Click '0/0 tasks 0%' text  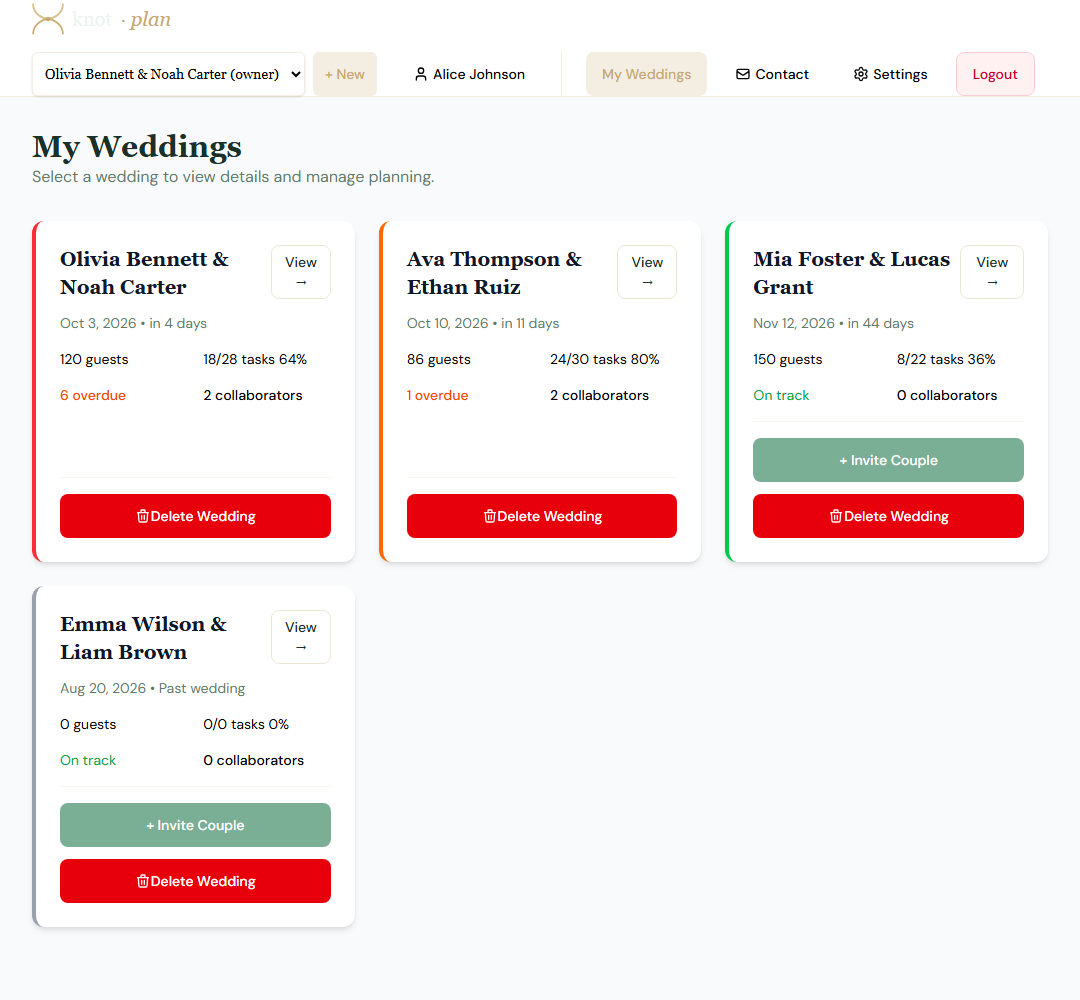coord(246,725)
